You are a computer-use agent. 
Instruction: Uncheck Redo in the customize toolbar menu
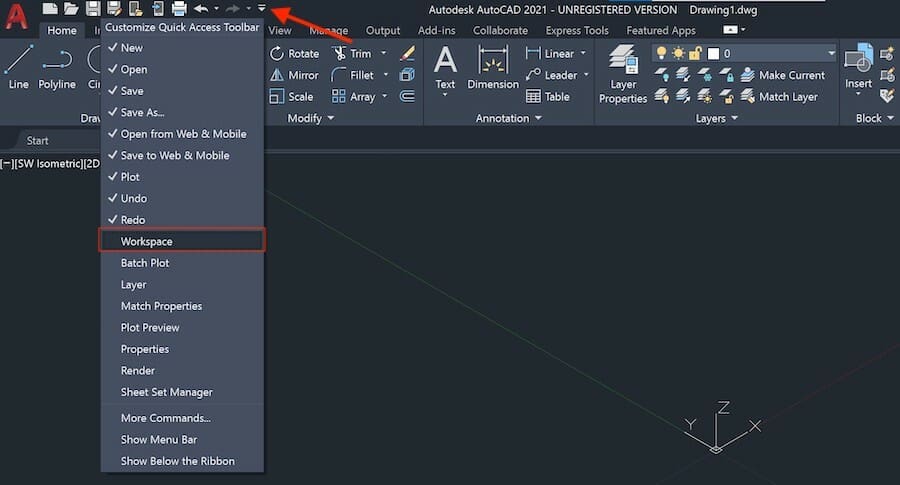(x=182, y=220)
